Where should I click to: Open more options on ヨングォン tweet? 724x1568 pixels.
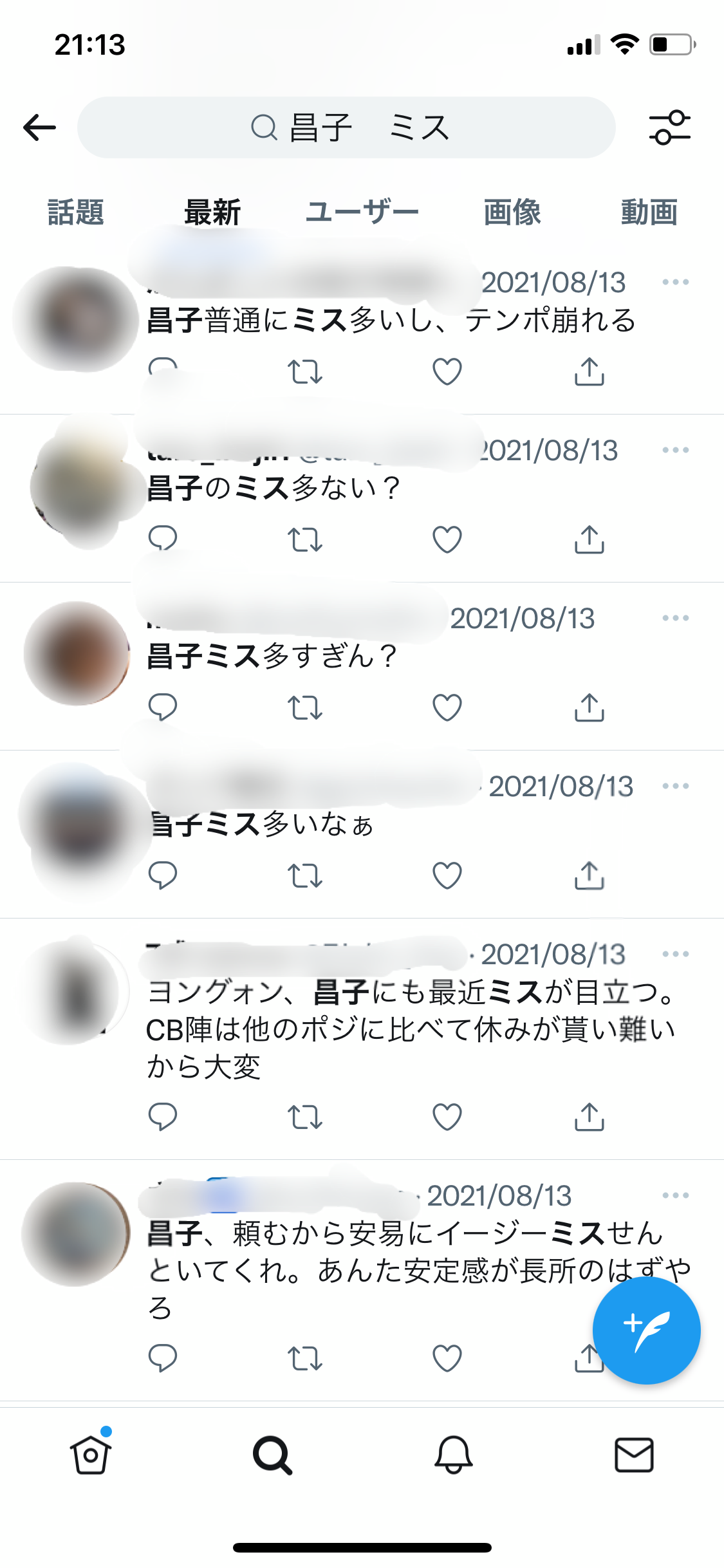pyautogui.click(x=676, y=954)
